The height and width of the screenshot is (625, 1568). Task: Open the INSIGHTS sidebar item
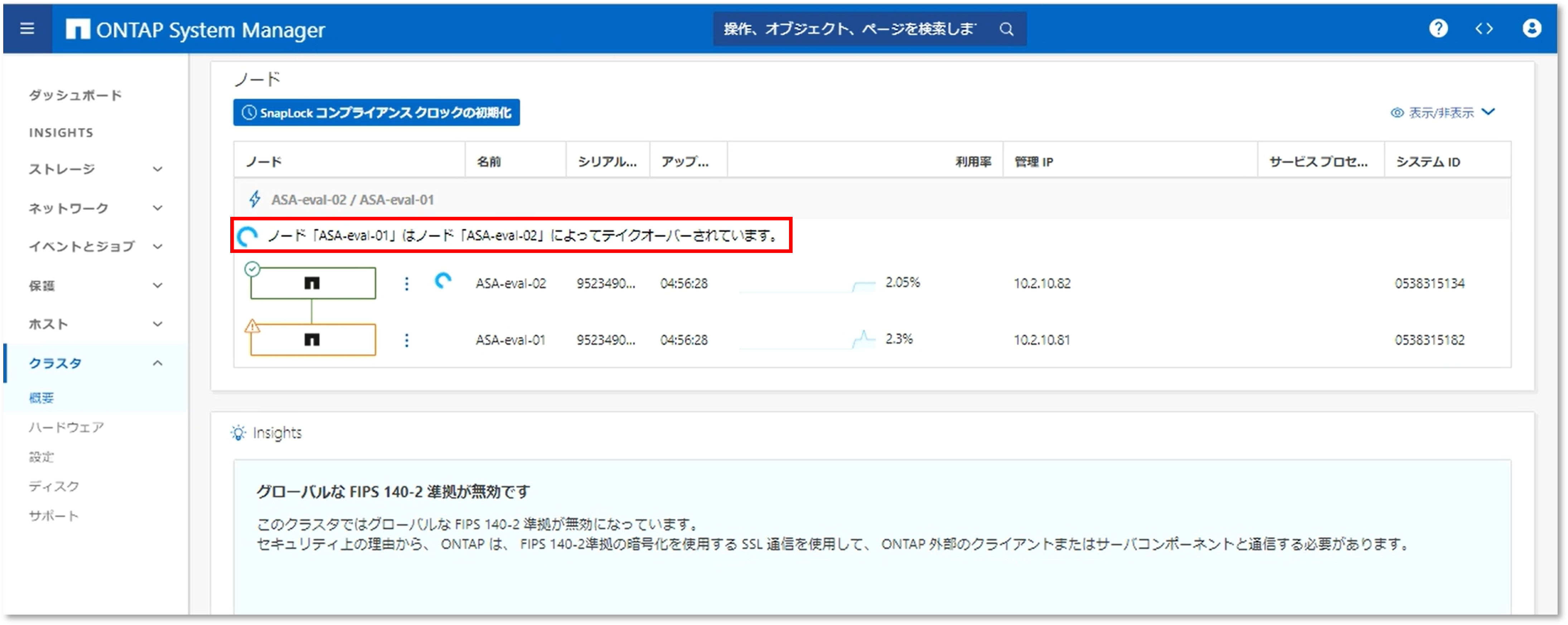coord(61,133)
